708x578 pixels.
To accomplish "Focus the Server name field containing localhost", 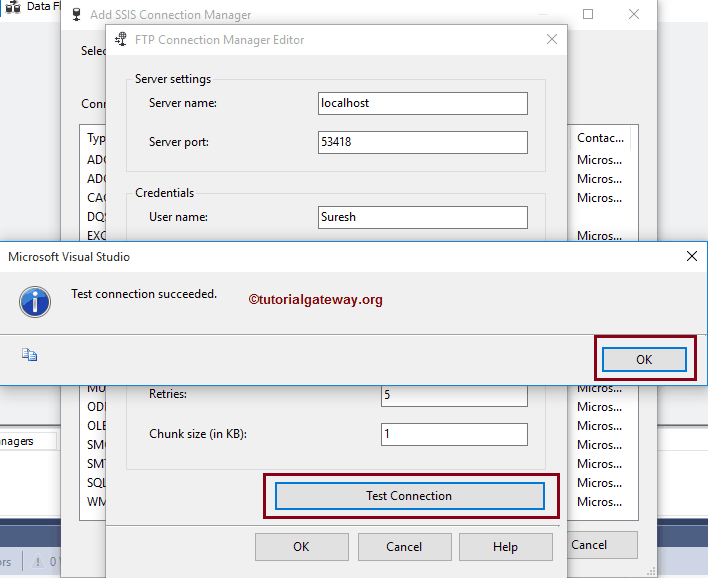I will pyautogui.click(x=423, y=103).
